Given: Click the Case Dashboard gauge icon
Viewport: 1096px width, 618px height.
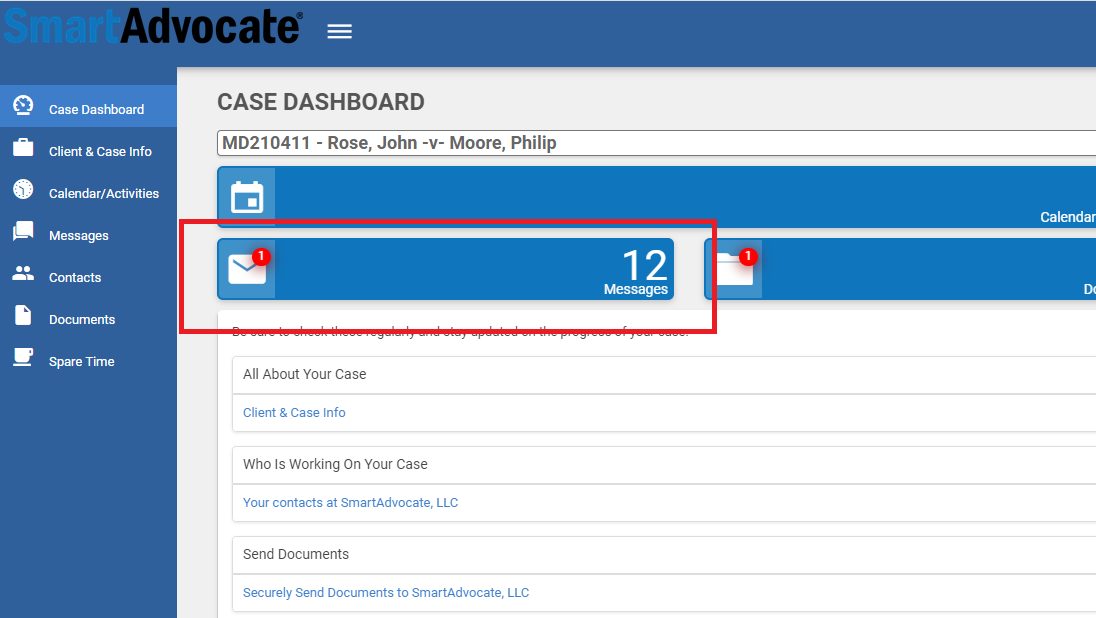Looking at the screenshot, I should (x=23, y=106).
